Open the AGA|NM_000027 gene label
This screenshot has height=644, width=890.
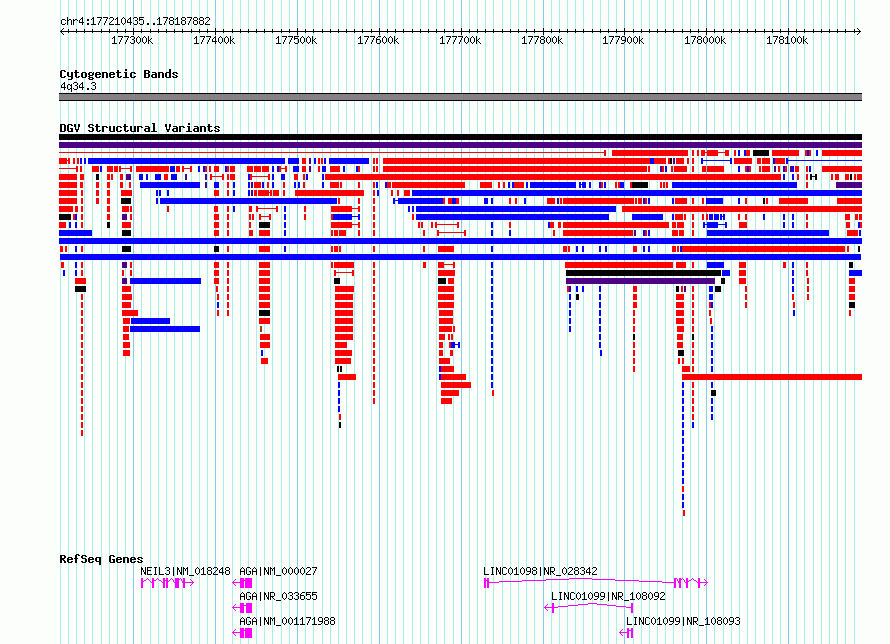point(278,571)
